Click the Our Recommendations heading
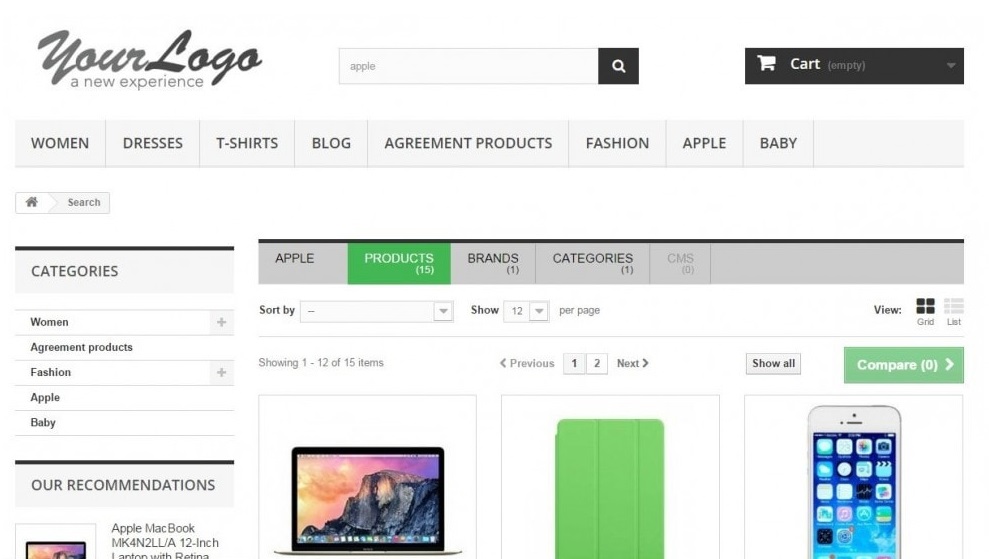 click(123, 485)
